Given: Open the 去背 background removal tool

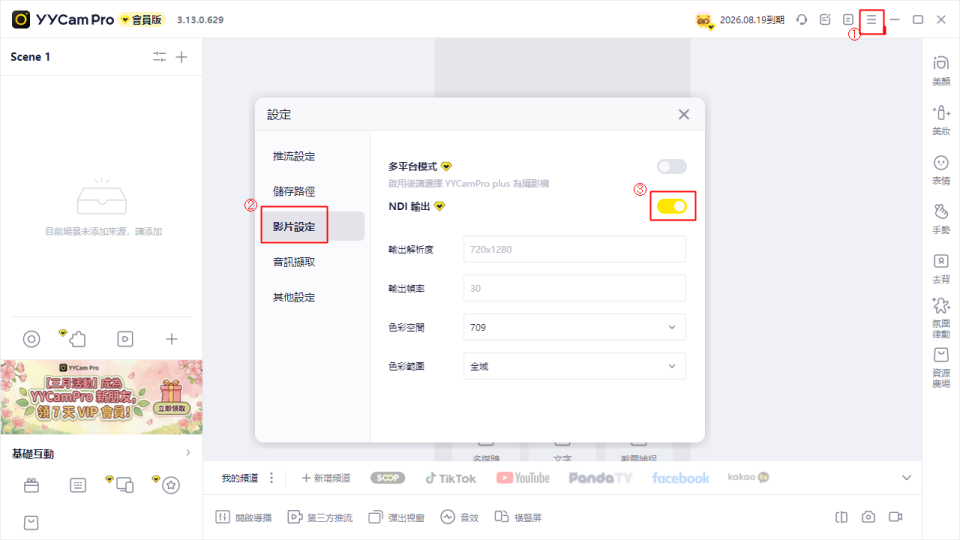Looking at the screenshot, I should tap(940, 267).
